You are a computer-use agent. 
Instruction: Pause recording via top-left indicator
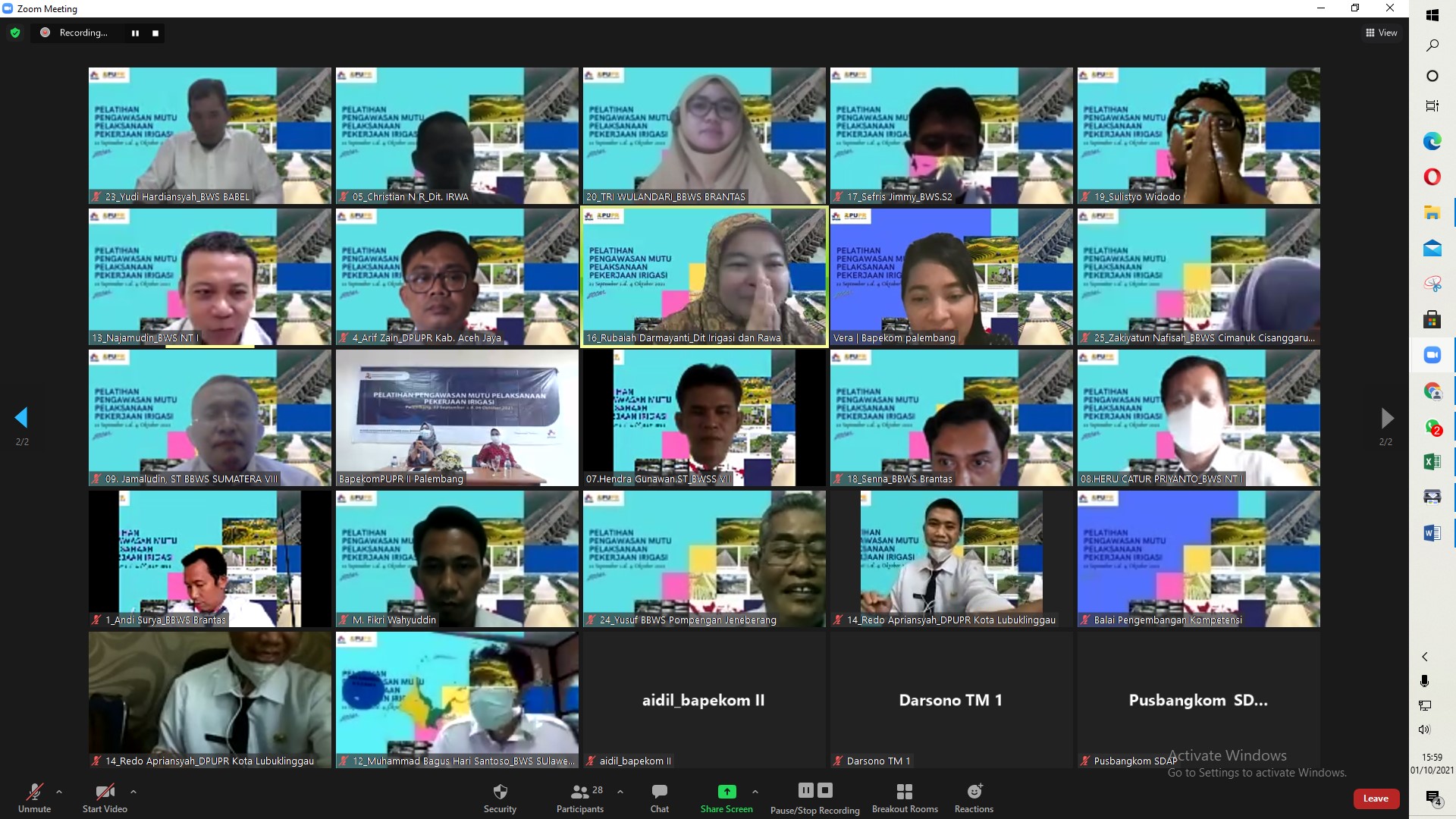[x=135, y=33]
